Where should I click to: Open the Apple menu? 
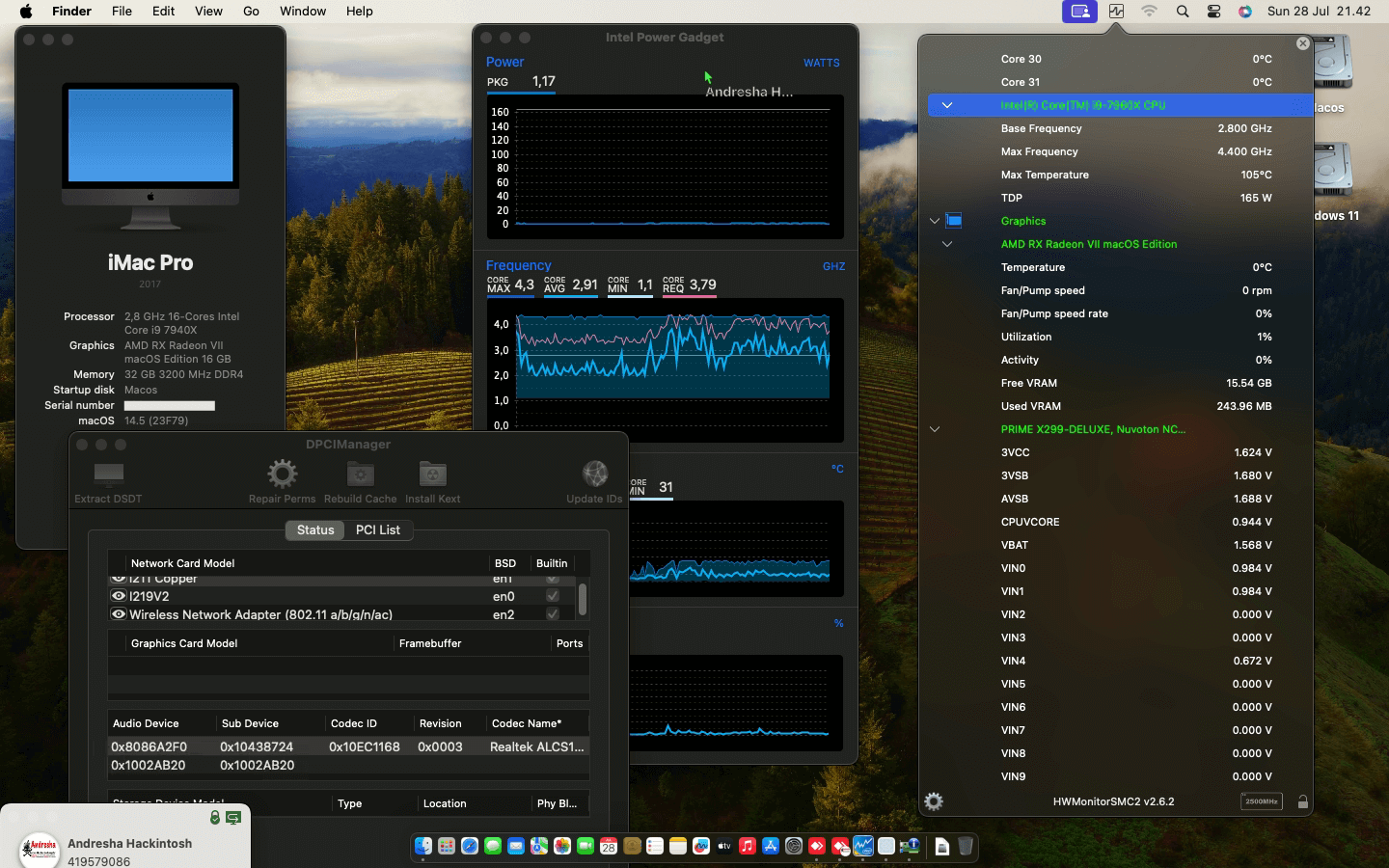pos(26,12)
